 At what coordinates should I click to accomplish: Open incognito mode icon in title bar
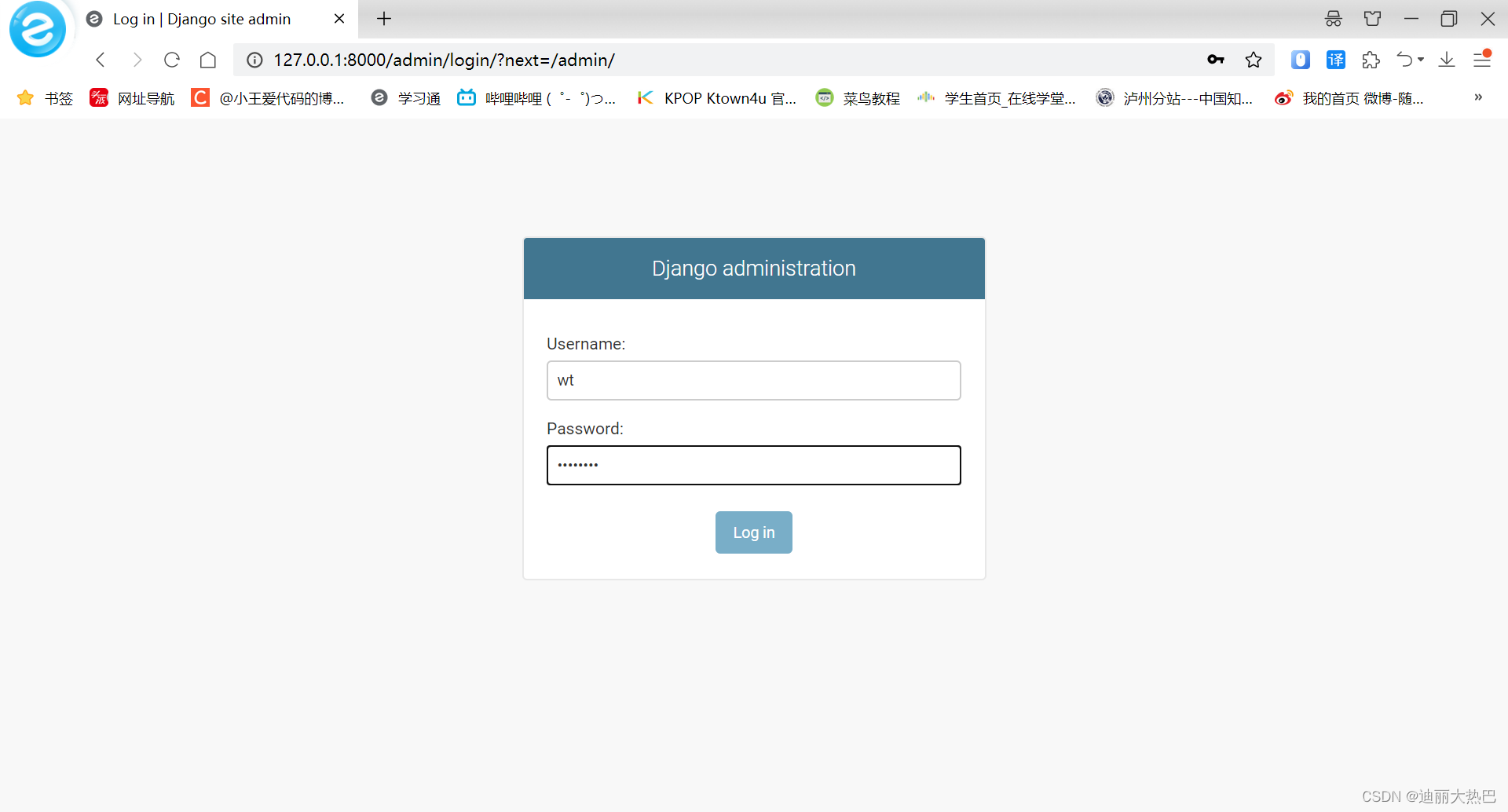(x=1334, y=19)
